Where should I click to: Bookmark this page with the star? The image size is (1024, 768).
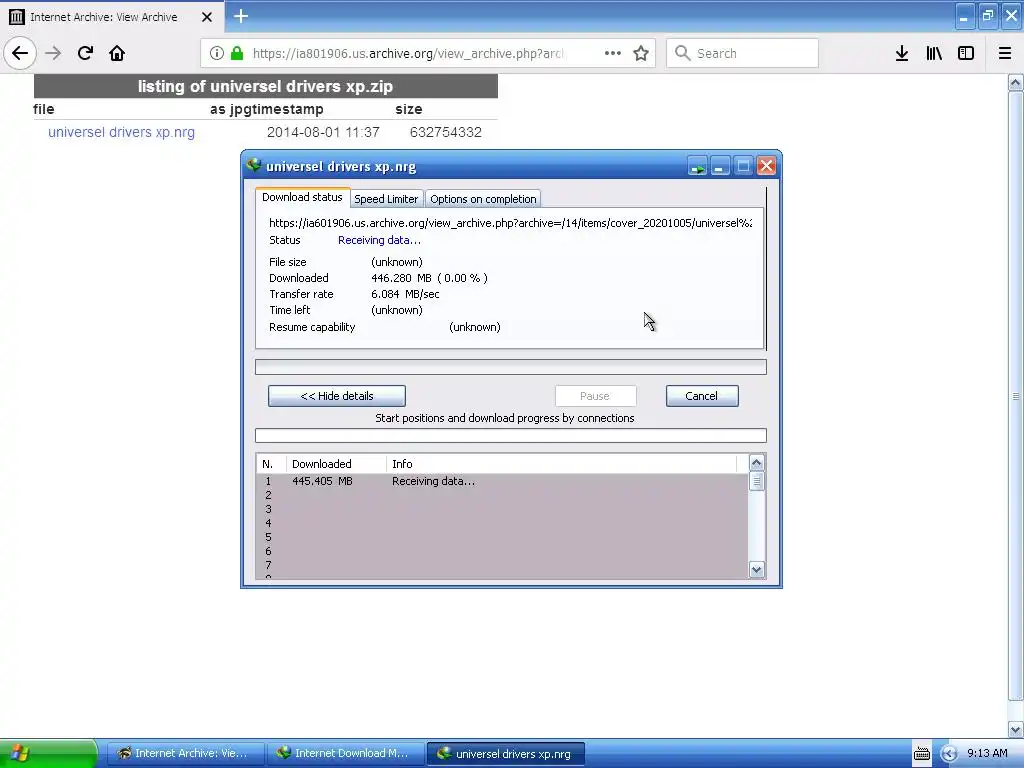coord(641,53)
